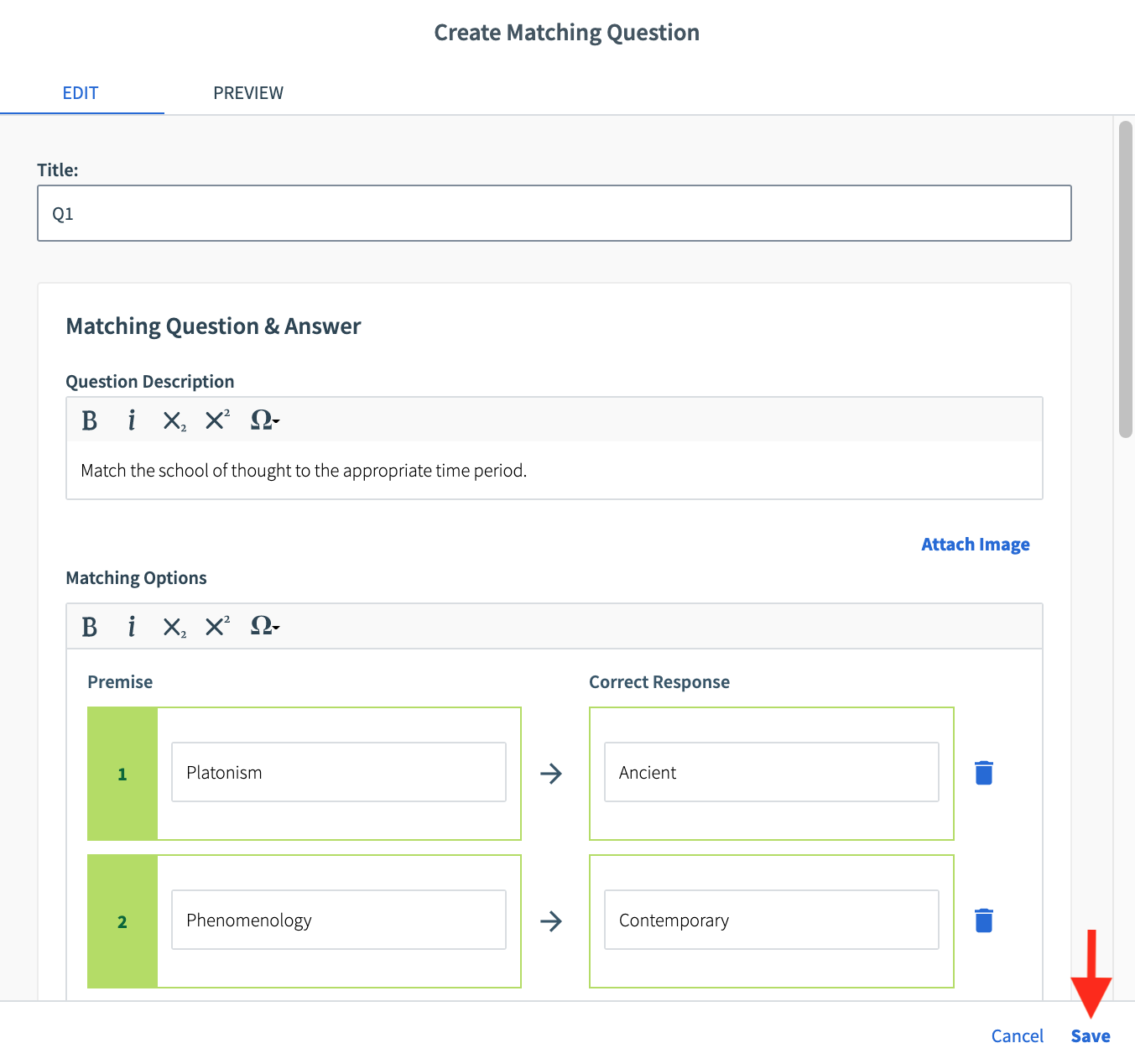Click the Ancient correct response field
This screenshot has height=1064, width=1135.
coord(771,773)
